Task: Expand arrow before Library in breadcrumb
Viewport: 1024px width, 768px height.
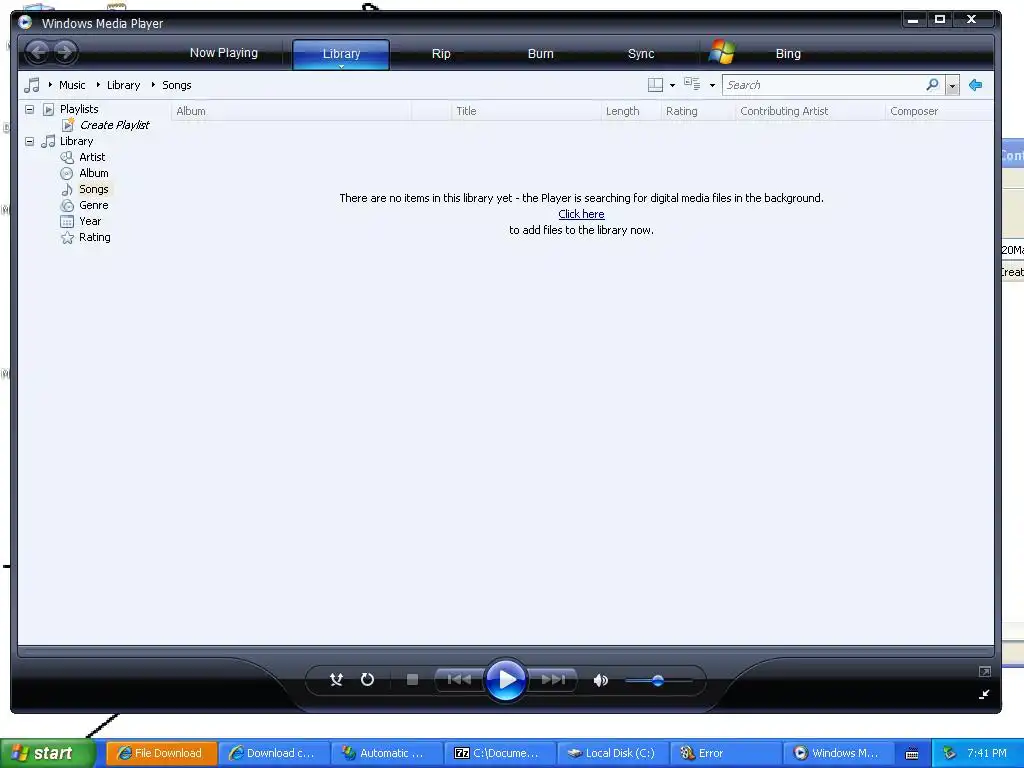Action: [x=98, y=85]
